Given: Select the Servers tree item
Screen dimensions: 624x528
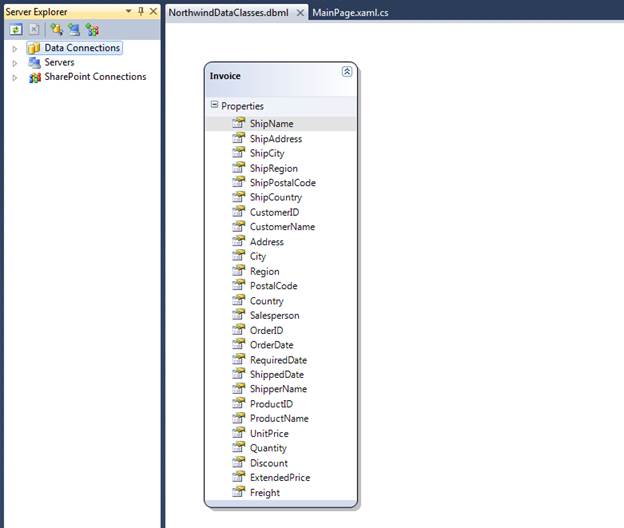Looking at the screenshot, I should coord(59,62).
